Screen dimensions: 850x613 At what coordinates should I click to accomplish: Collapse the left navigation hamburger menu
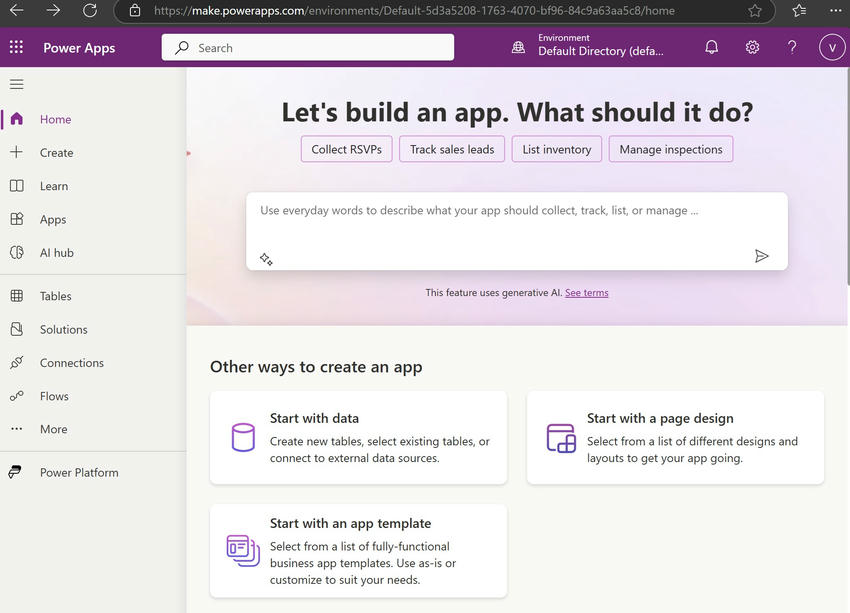pos(17,84)
